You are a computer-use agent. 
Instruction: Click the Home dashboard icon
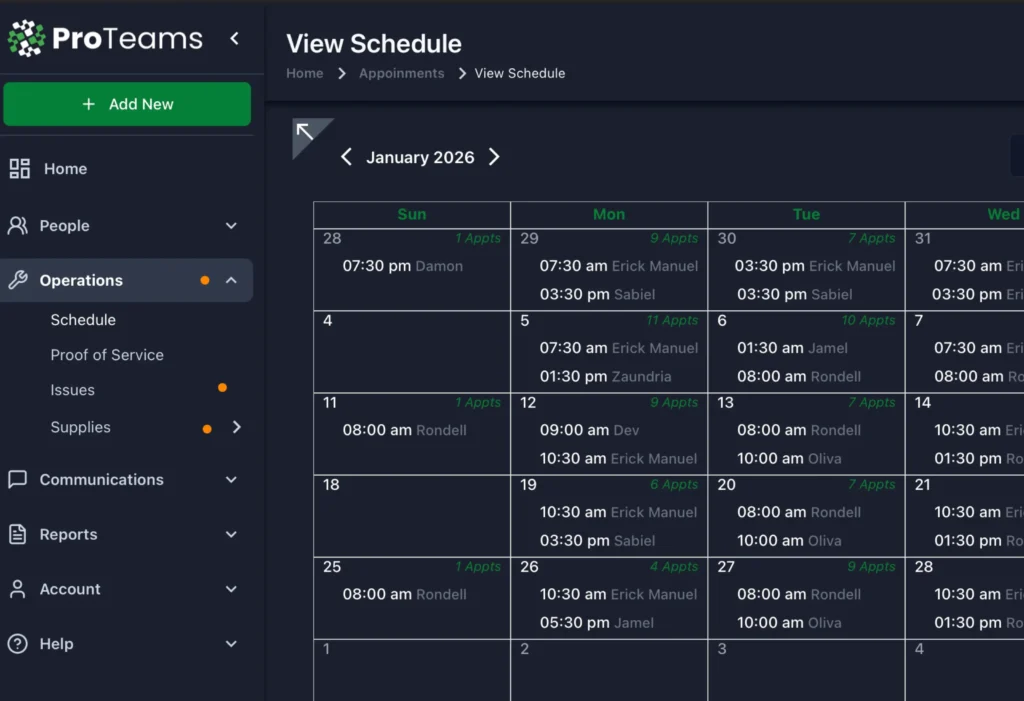(x=19, y=169)
